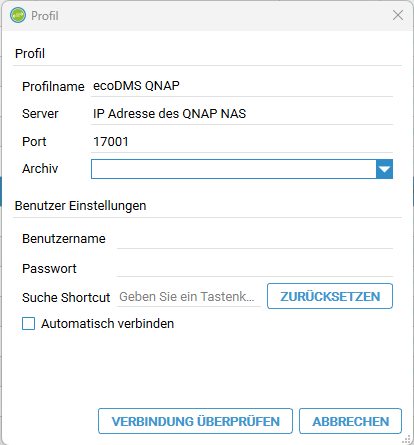Cancel with the ABBRECHEN button

[x=350, y=421]
